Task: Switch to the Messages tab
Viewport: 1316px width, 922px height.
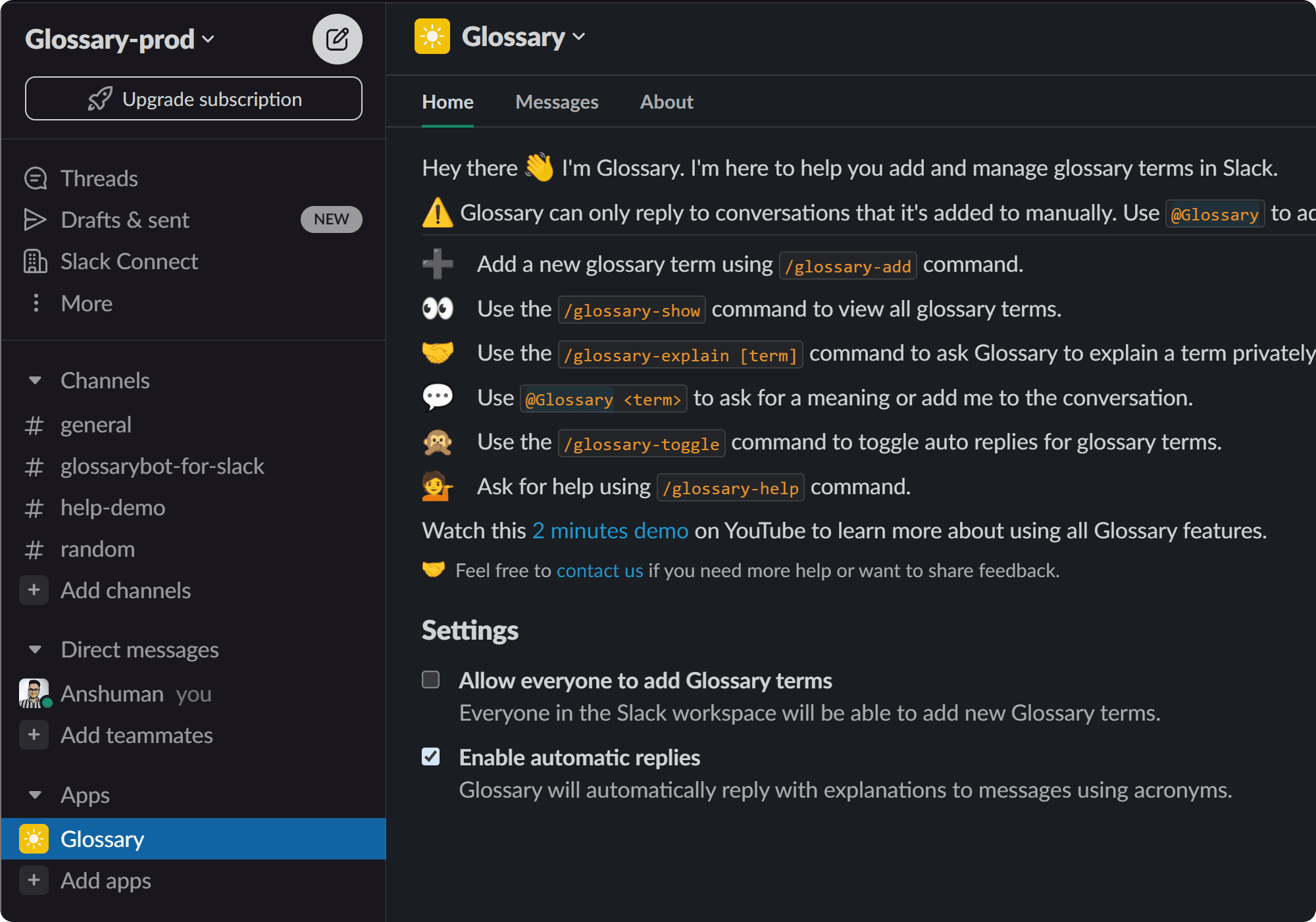Action: click(x=557, y=102)
